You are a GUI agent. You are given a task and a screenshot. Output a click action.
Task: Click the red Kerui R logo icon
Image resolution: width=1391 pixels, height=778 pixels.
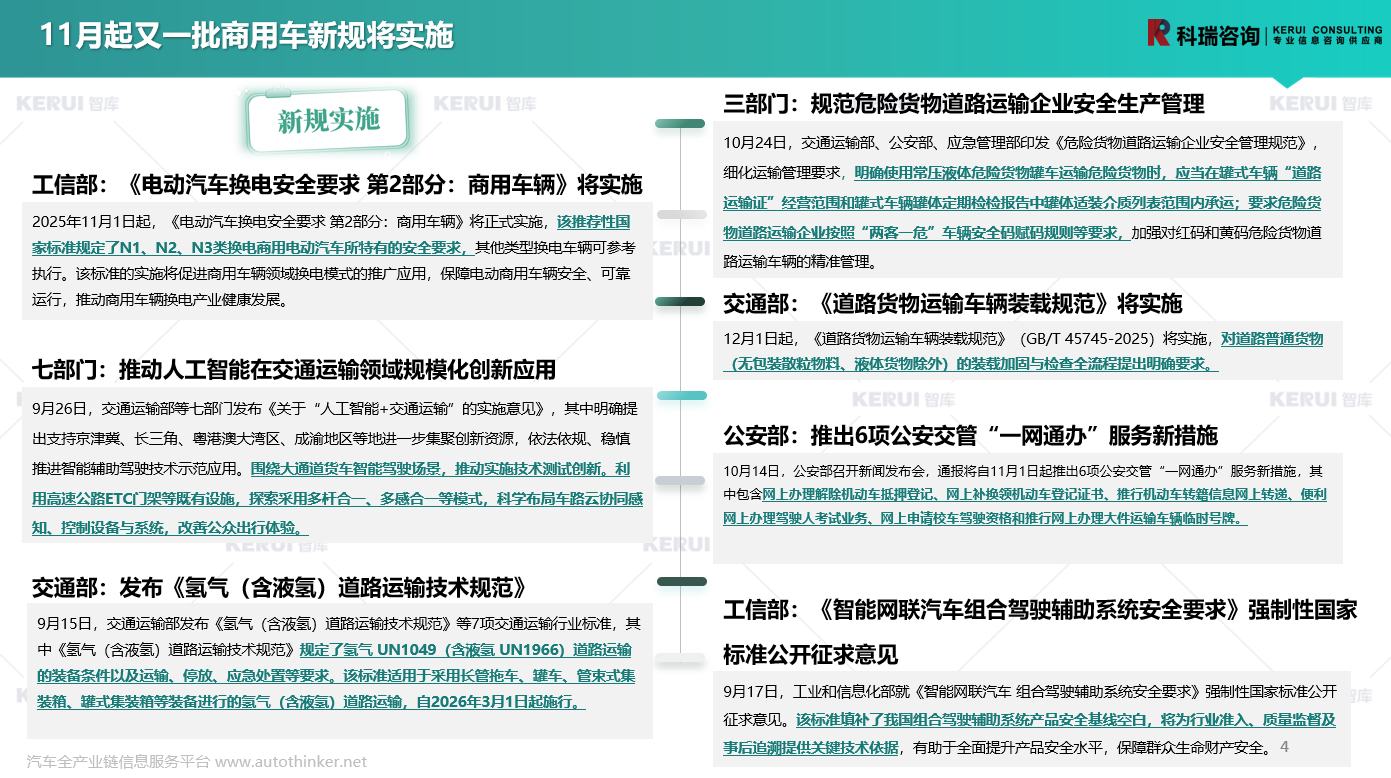pos(1158,34)
